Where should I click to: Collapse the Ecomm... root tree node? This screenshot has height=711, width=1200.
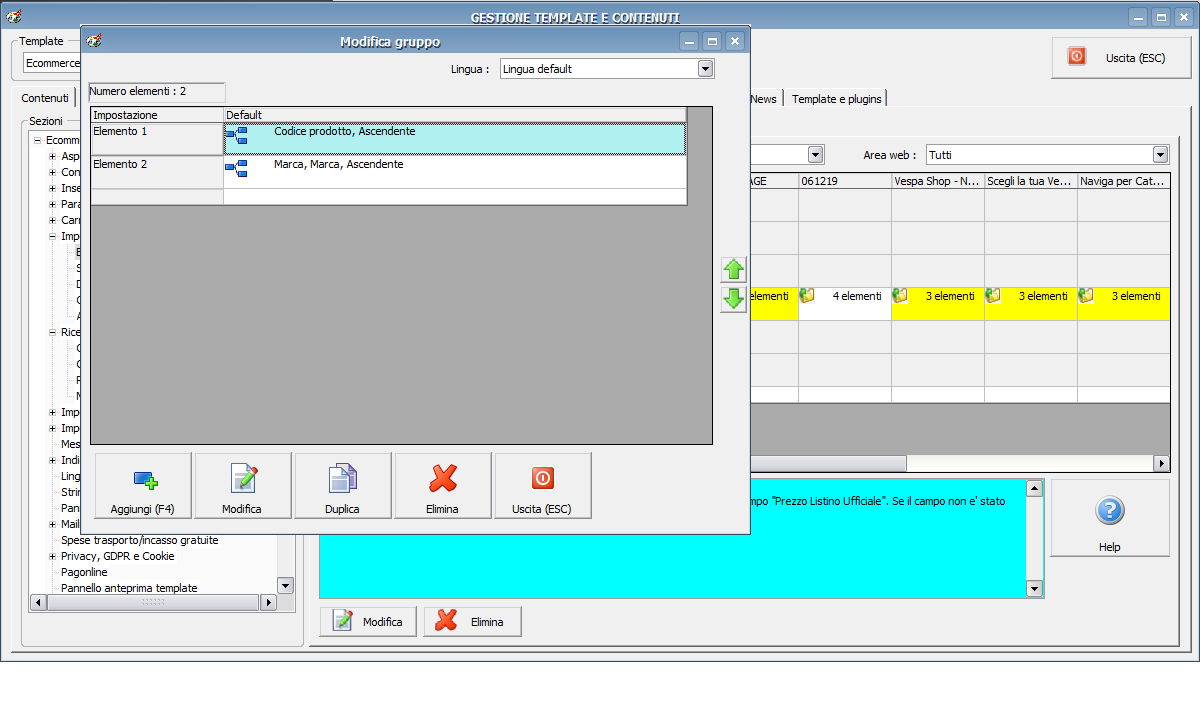coord(37,140)
